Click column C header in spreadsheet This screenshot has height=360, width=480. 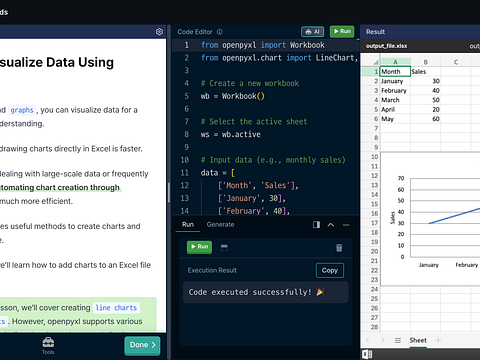(456, 62)
